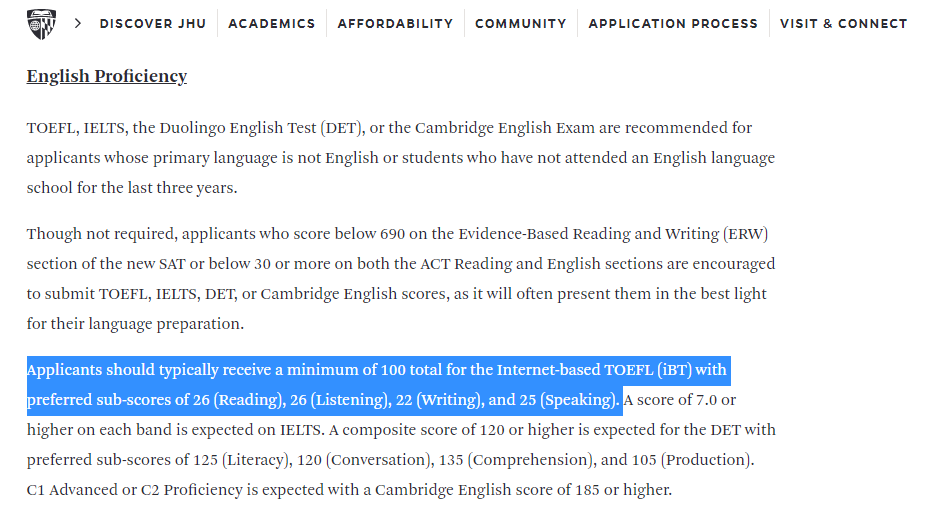Click the line 'for their language preparation.'
This screenshot has height=519, width=944.
(135, 324)
